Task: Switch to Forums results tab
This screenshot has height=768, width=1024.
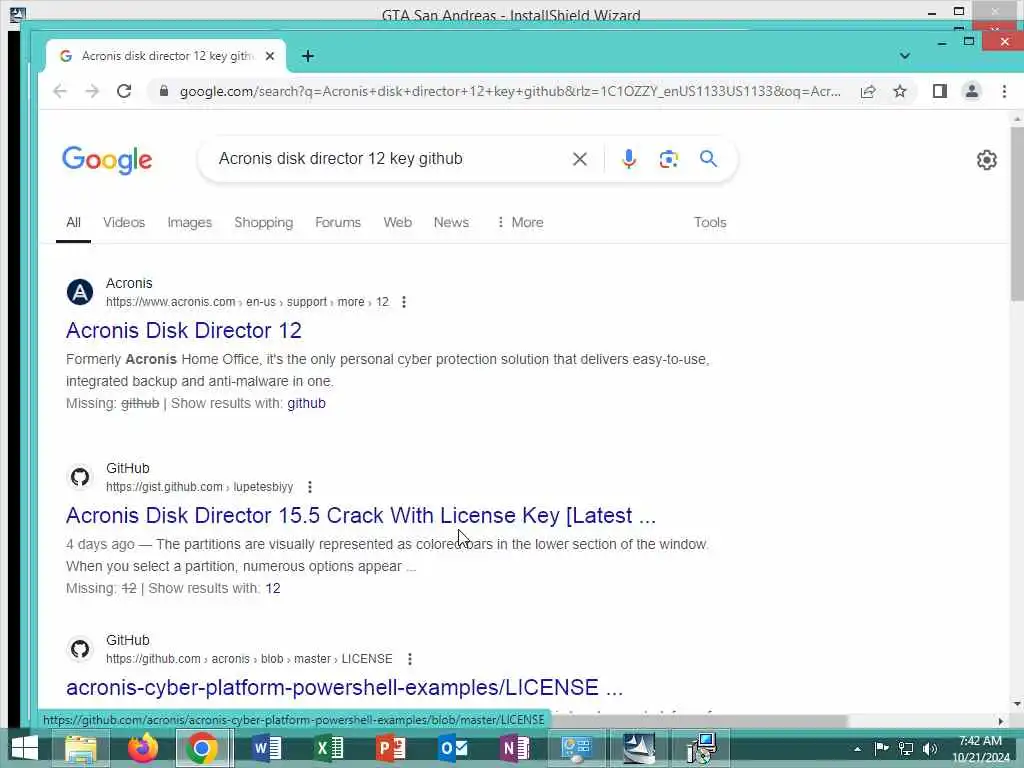Action: [x=338, y=222]
